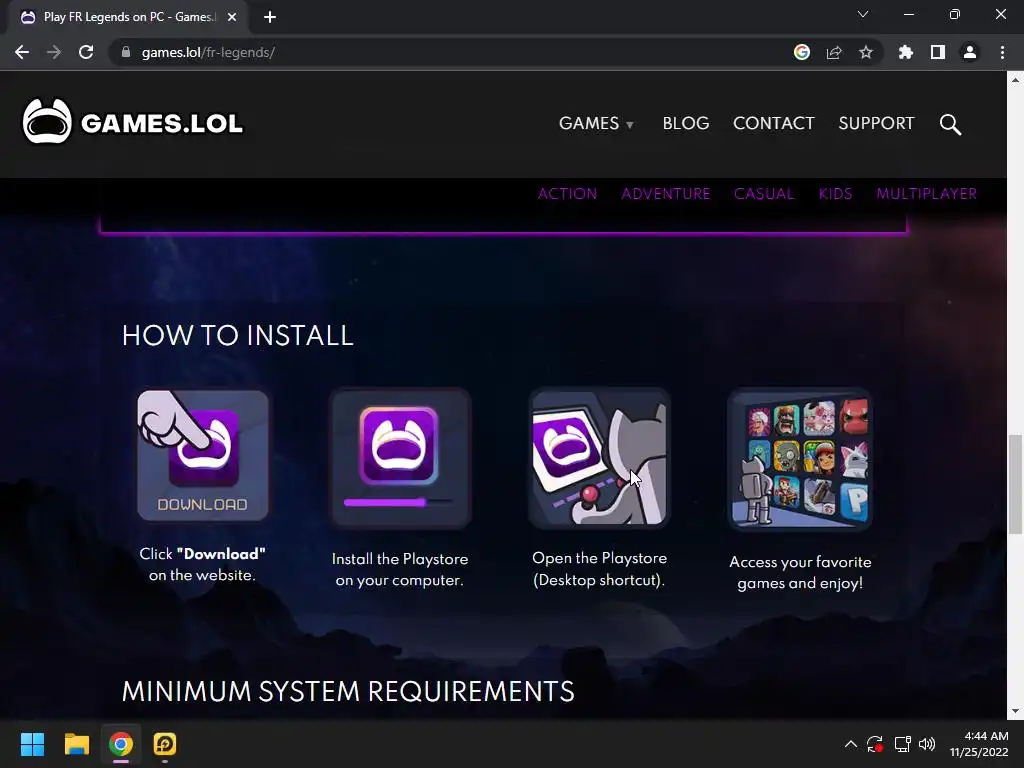The width and height of the screenshot is (1024, 768).
Task: Open the Extensions puzzle icon
Action: 906,52
